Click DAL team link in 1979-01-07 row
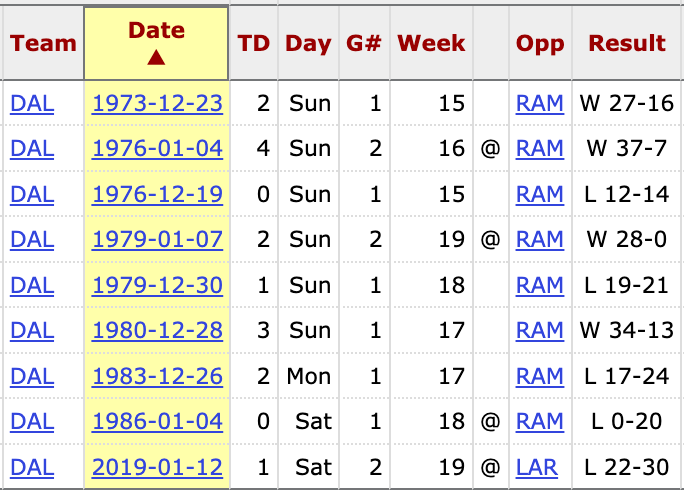684x490 pixels. point(32,239)
